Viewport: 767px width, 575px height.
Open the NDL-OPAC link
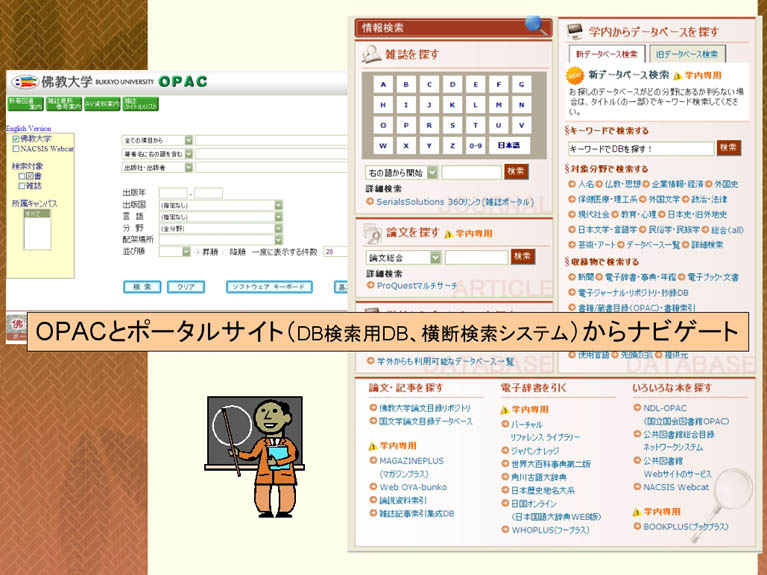point(665,408)
